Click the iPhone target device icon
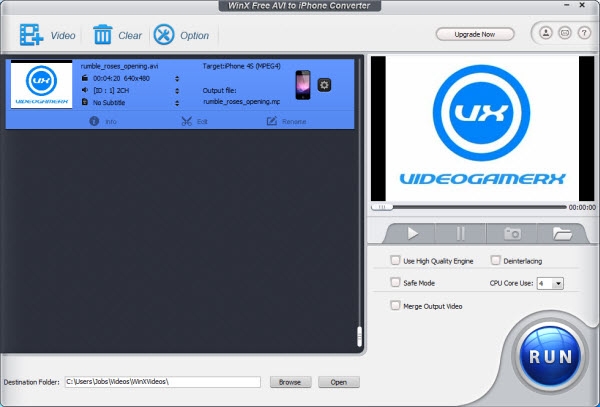600x407 pixels. (304, 84)
